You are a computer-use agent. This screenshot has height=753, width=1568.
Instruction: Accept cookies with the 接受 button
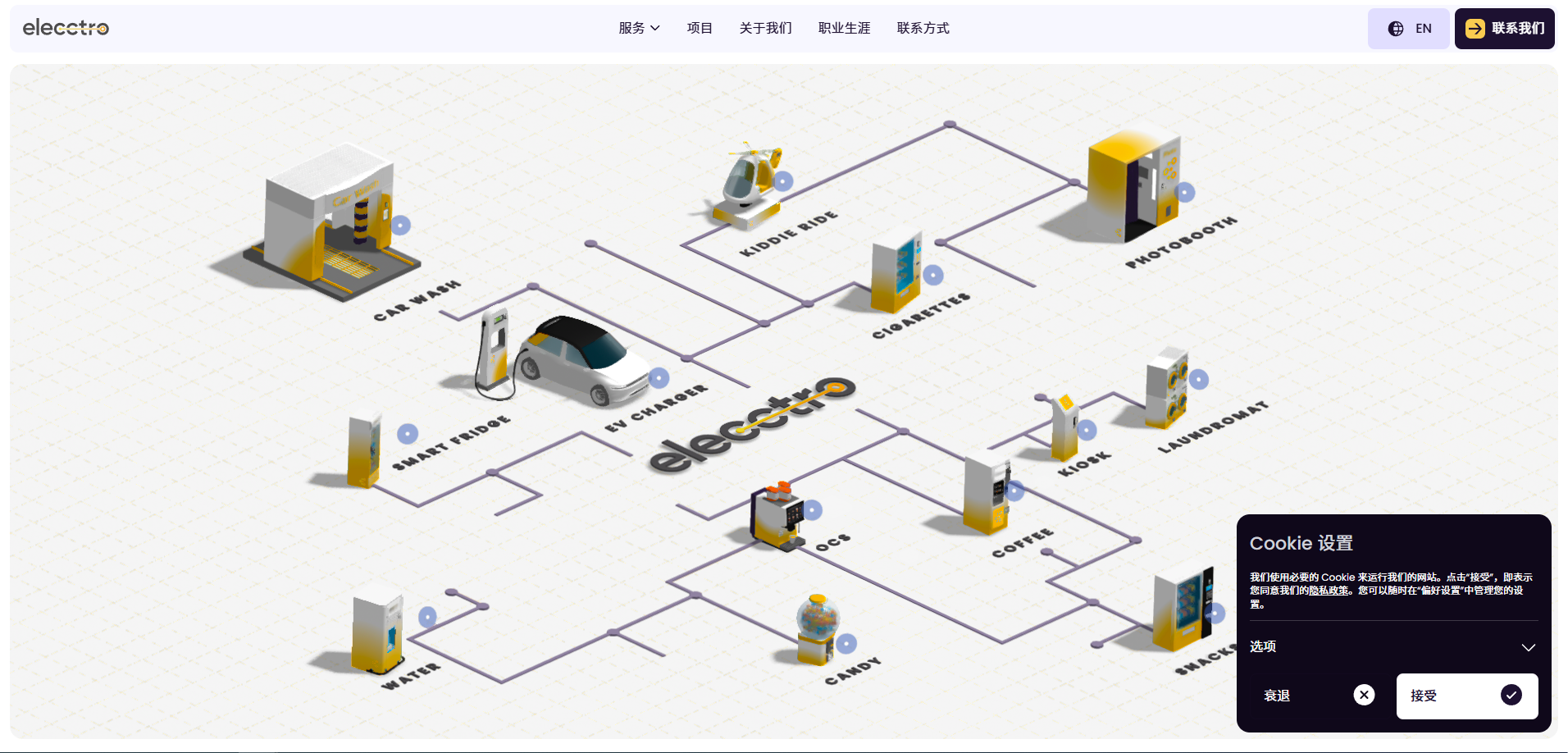(x=1466, y=696)
